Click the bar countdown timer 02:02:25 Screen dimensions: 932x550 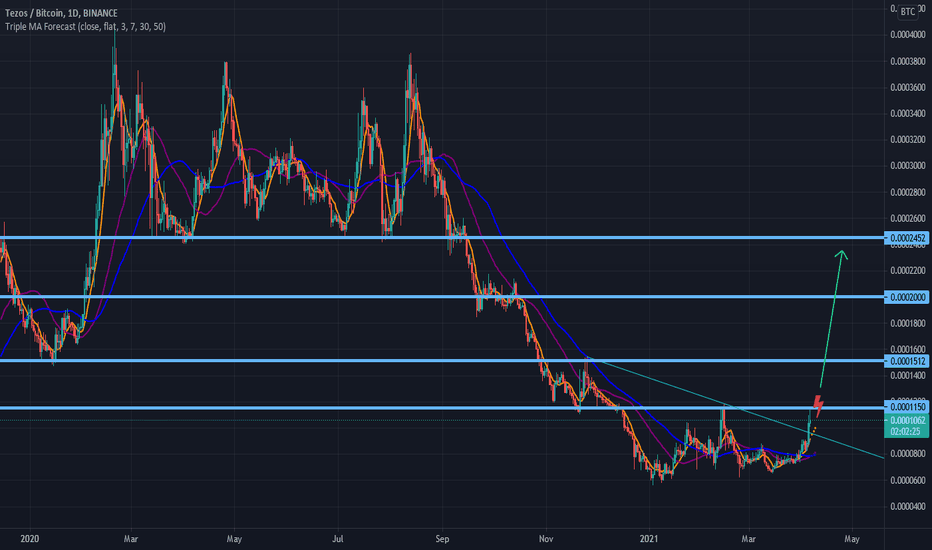pyautogui.click(x=906, y=432)
